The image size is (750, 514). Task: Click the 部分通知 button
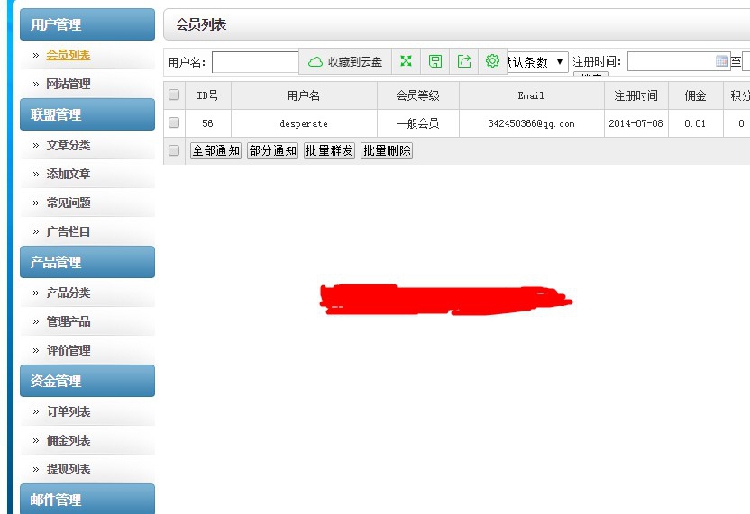pos(273,151)
